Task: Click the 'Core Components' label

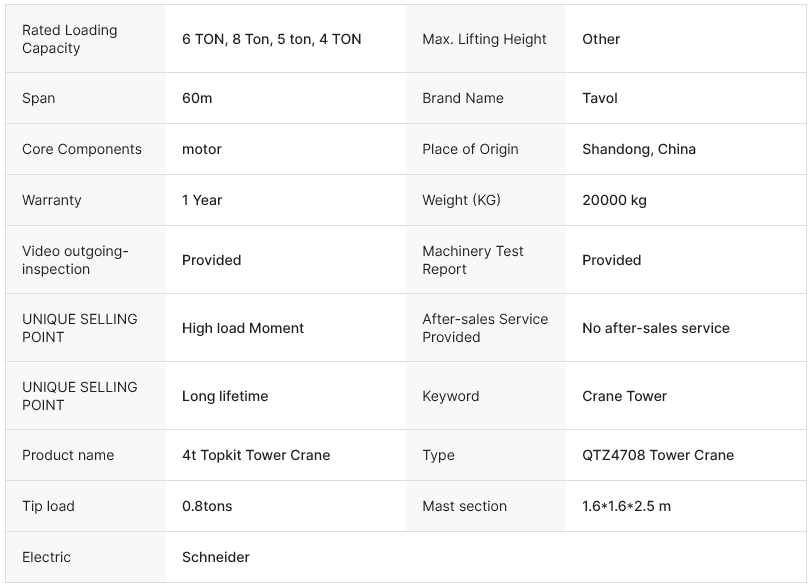Action: coord(82,149)
